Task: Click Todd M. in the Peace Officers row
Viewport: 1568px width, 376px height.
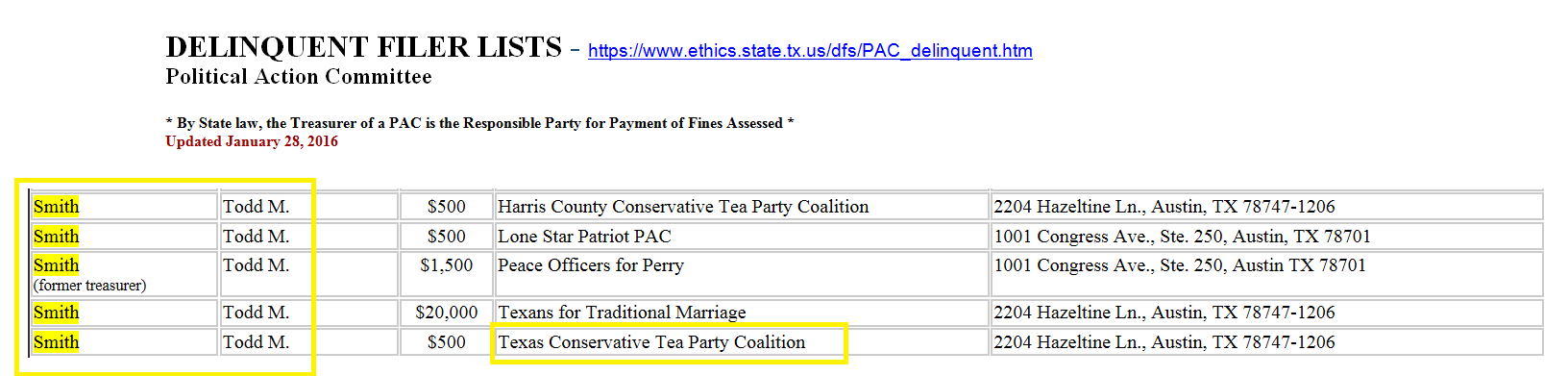Action: (257, 265)
